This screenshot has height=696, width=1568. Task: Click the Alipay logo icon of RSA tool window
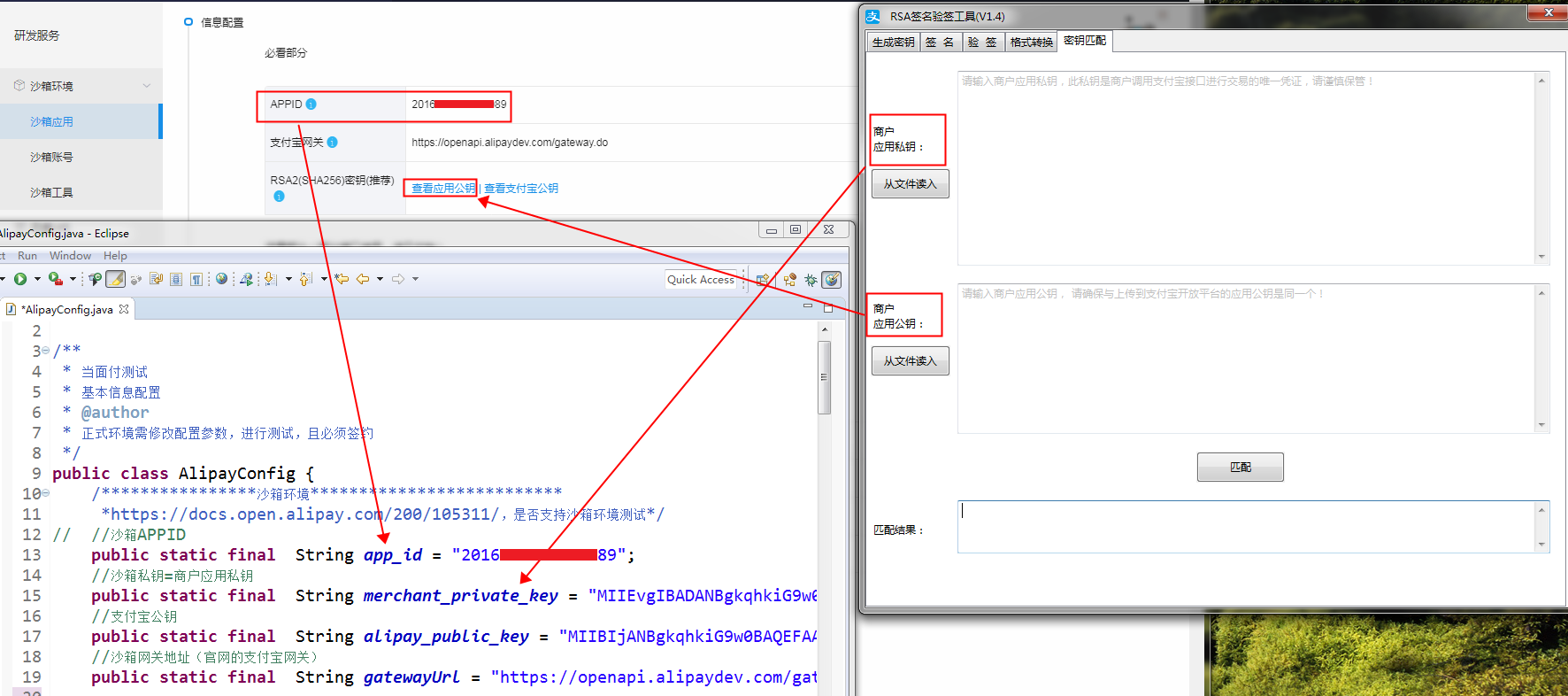pos(872,16)
